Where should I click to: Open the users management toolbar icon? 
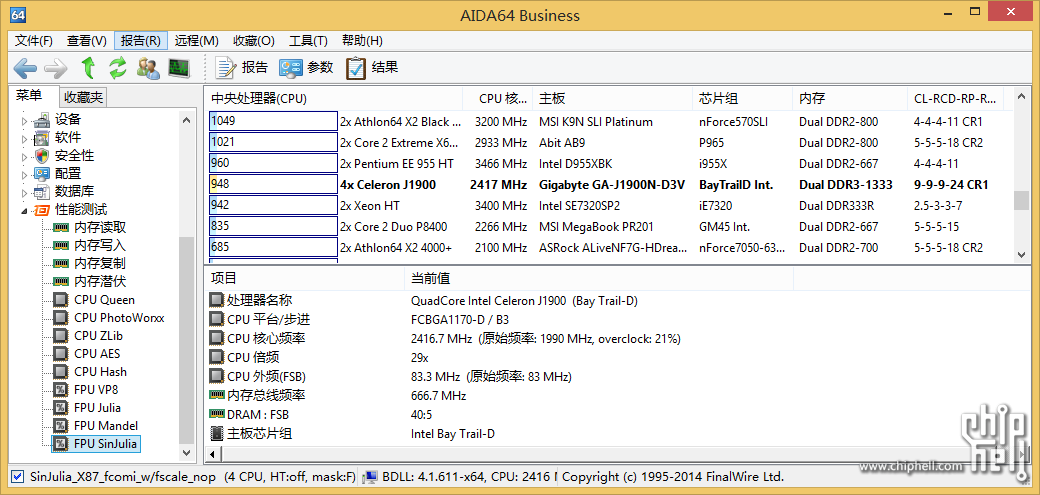148,67
